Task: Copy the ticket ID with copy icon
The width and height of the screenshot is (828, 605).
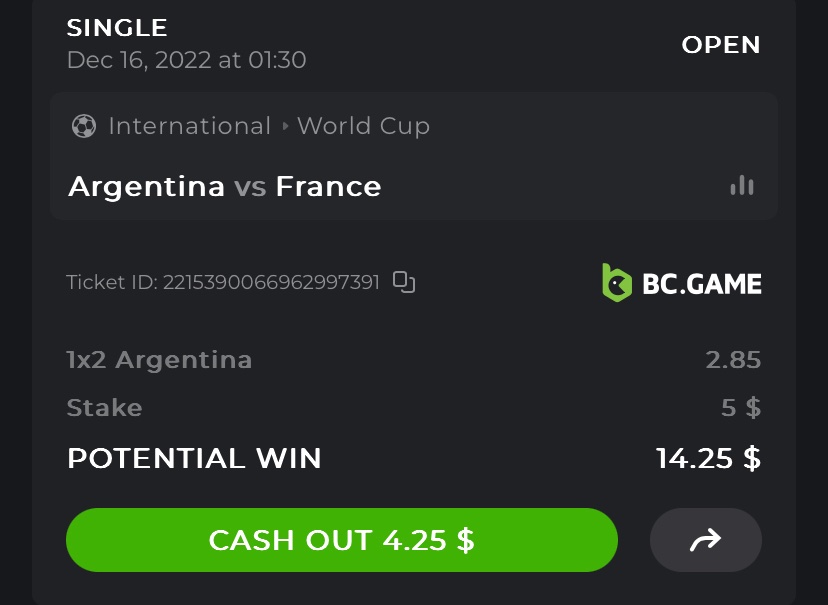Action: pos(404,282)
